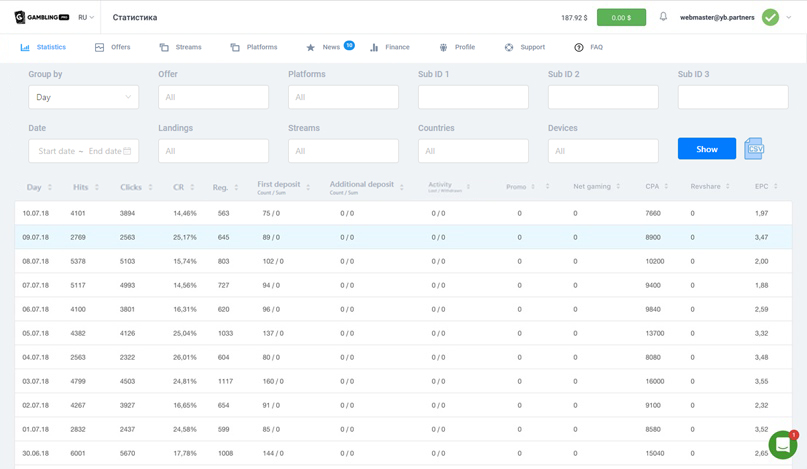Open the Platforms filter dropdown

(343, 97)
